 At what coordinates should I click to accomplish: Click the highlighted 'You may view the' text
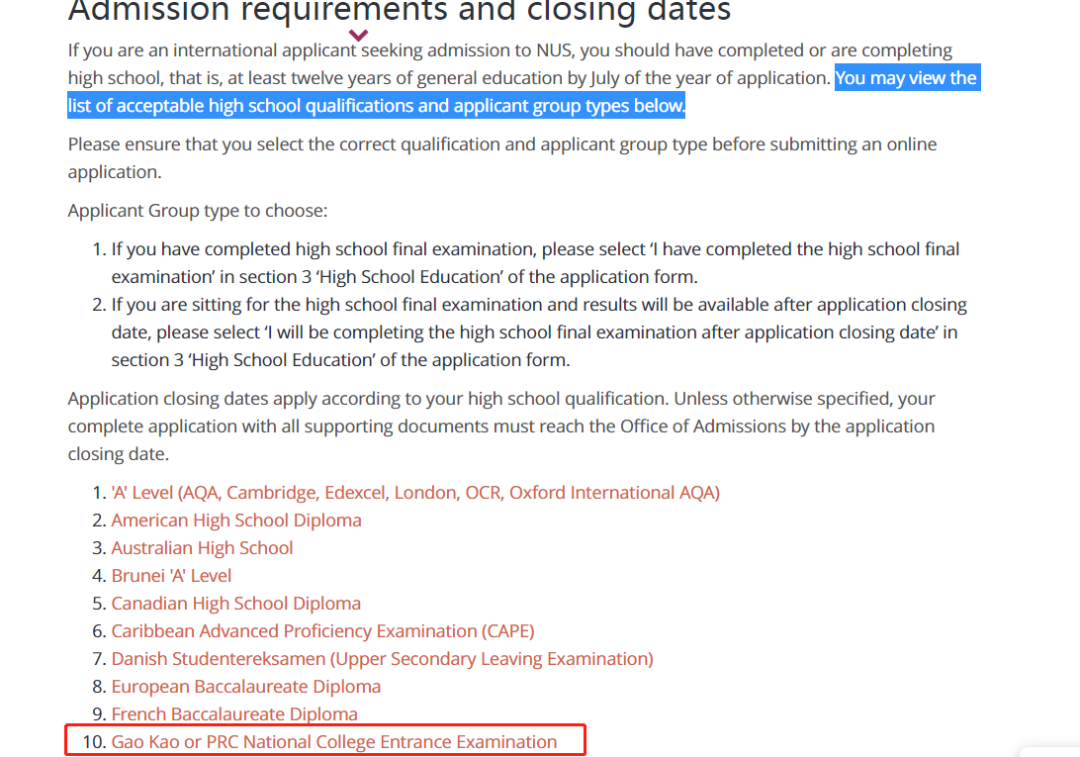pyautogui.click(x=906, y=78)
